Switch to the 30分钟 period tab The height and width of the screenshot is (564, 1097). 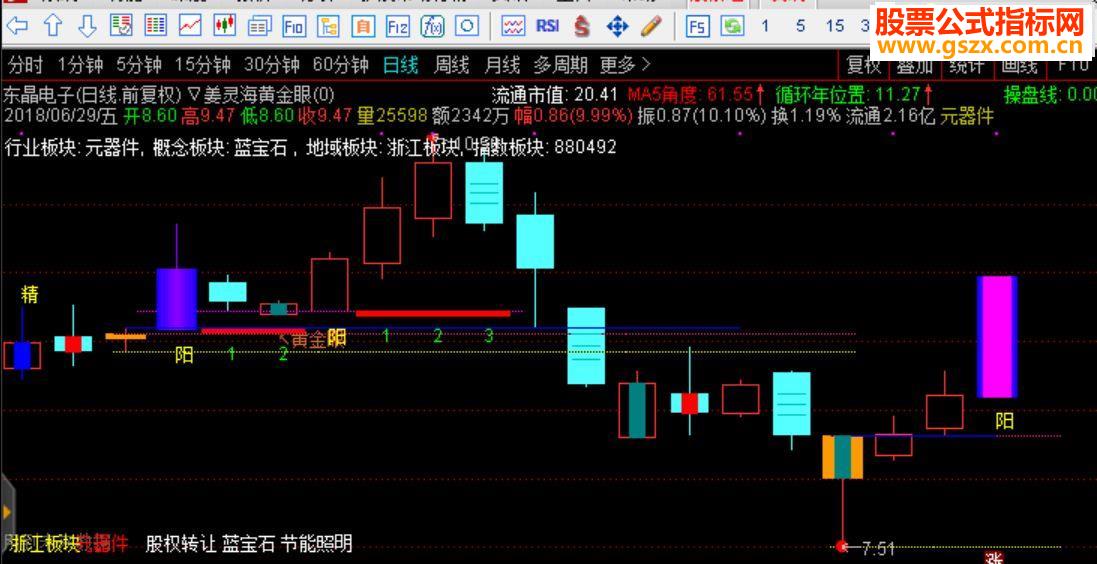(x=271, y=66)
